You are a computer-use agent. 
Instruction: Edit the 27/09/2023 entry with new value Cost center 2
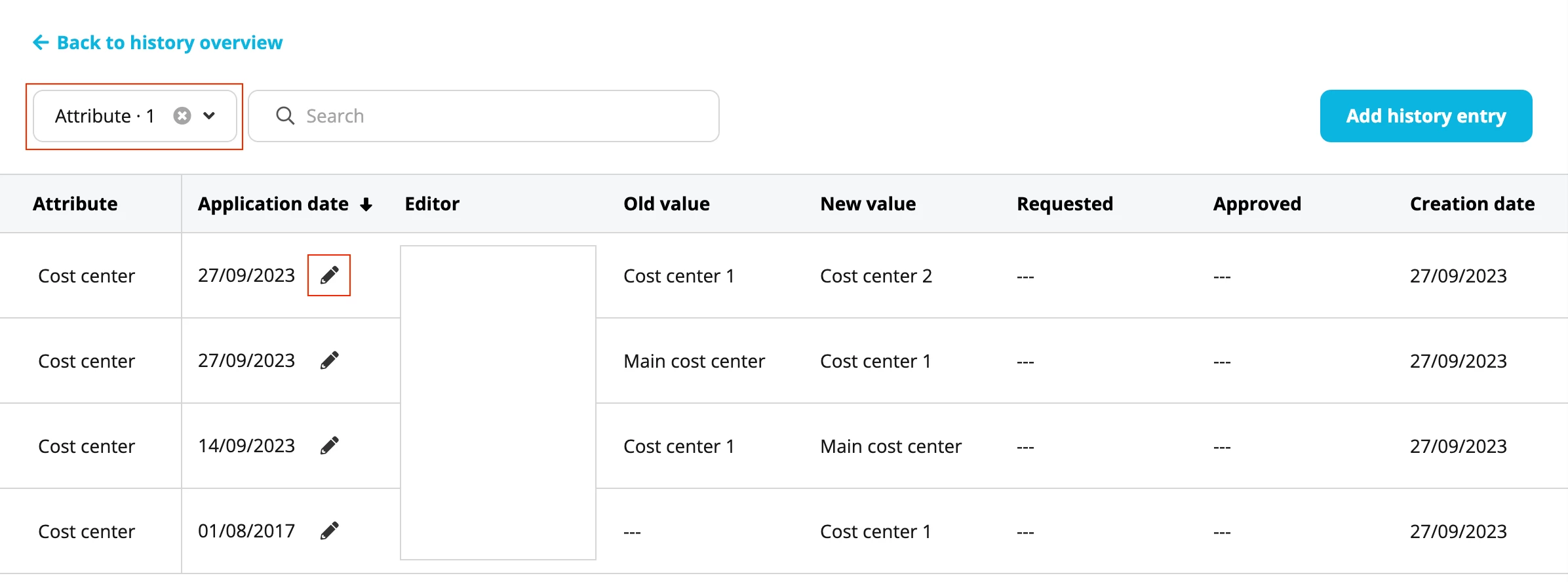pos(329,275)
